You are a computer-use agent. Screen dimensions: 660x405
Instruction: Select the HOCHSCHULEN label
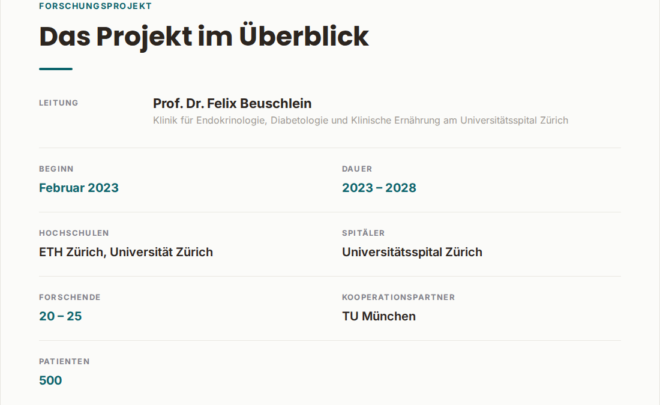point(74,233)
